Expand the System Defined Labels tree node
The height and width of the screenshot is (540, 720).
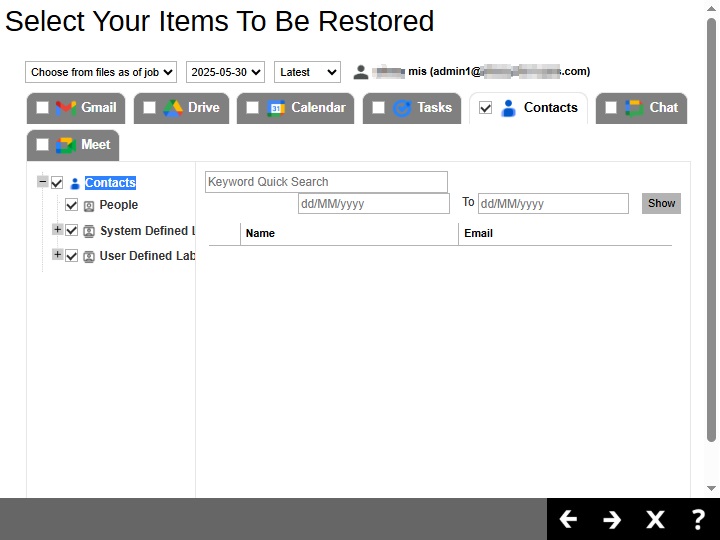click(57, 230)
